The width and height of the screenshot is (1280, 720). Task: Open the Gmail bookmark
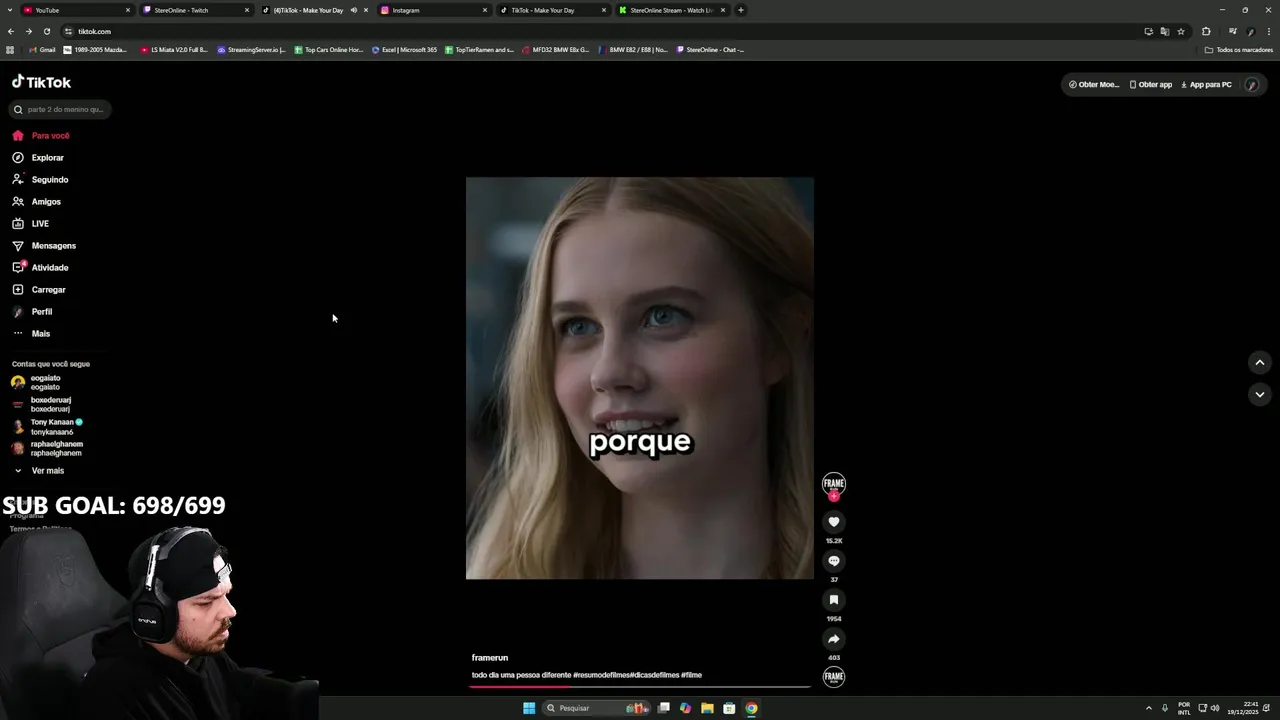42,50
